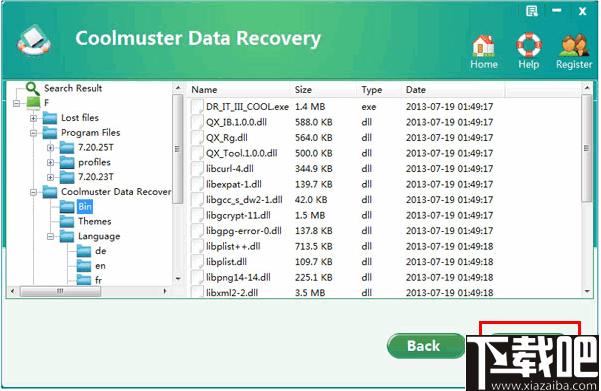This screenshot has width=601, height=391.
Task: Click file icon beside libpng14-14.dll
Action: (197, 278)
